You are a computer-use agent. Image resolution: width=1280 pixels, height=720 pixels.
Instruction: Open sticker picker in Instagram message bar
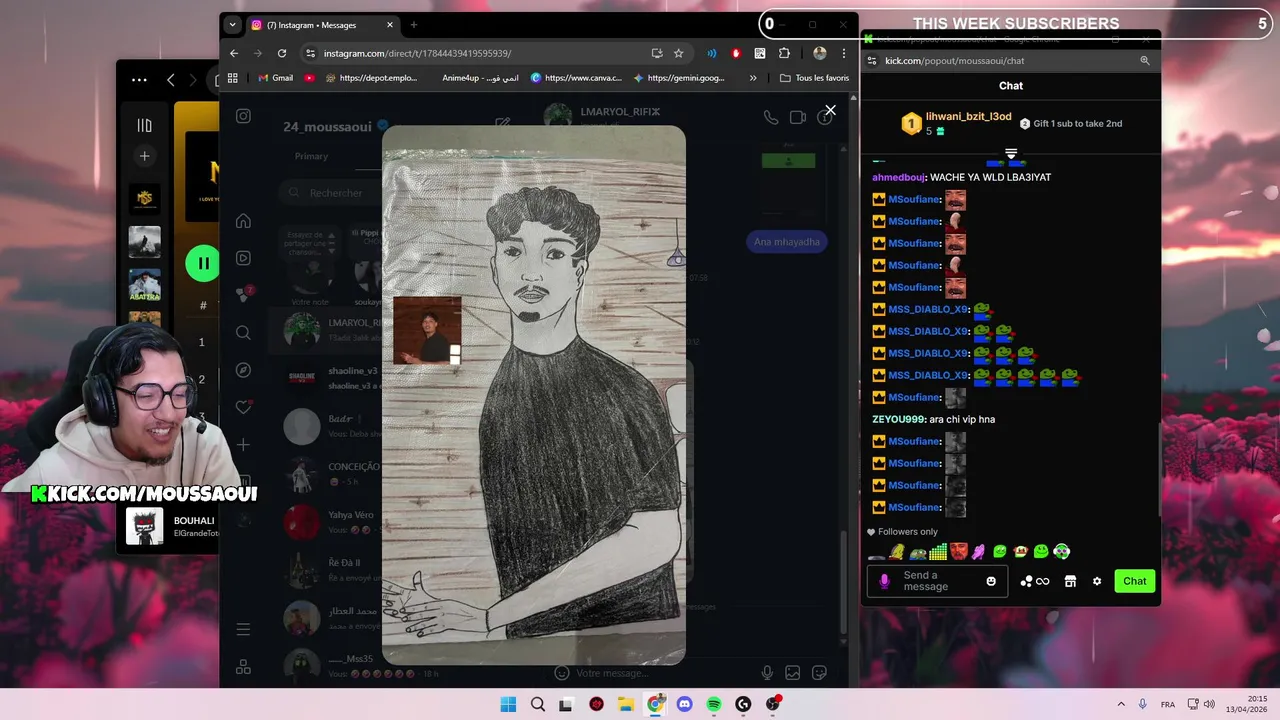[820, 673]
